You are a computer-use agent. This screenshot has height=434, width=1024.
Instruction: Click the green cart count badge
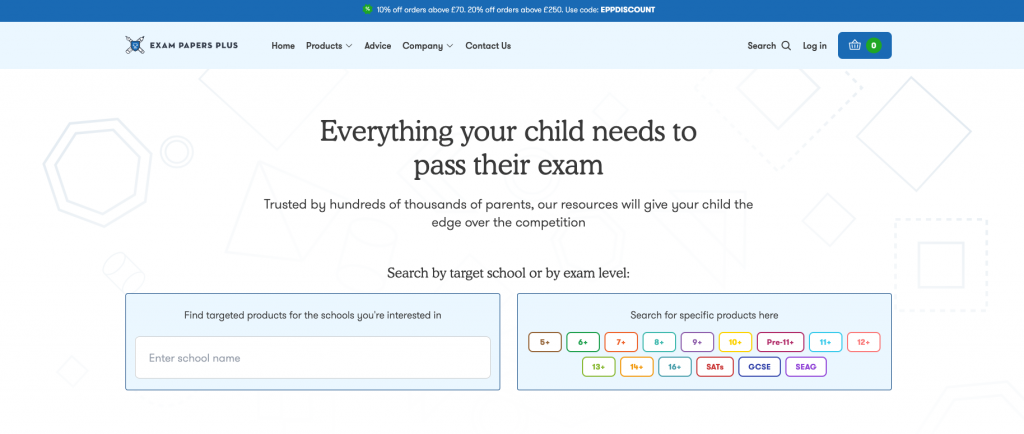tap(874, 46)
